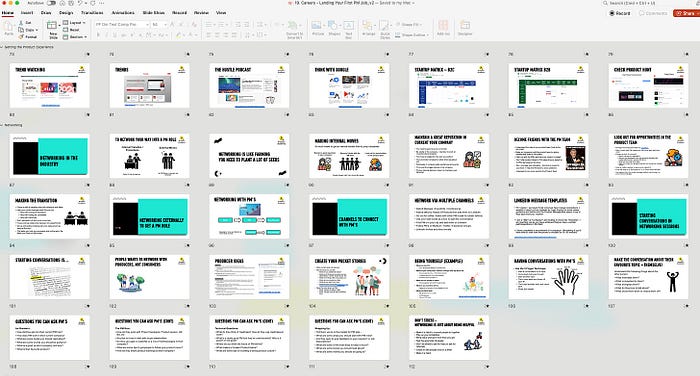The width and height of the screenshot is (700, 376).
Task: Click the bulleted list icon
Action: pos(208,25)
